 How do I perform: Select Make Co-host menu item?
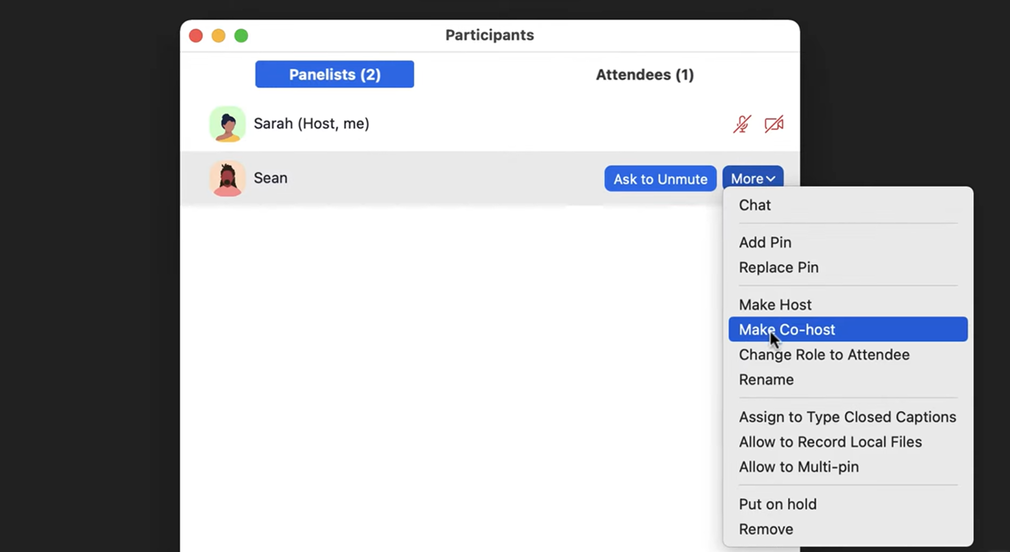point(787,329)
